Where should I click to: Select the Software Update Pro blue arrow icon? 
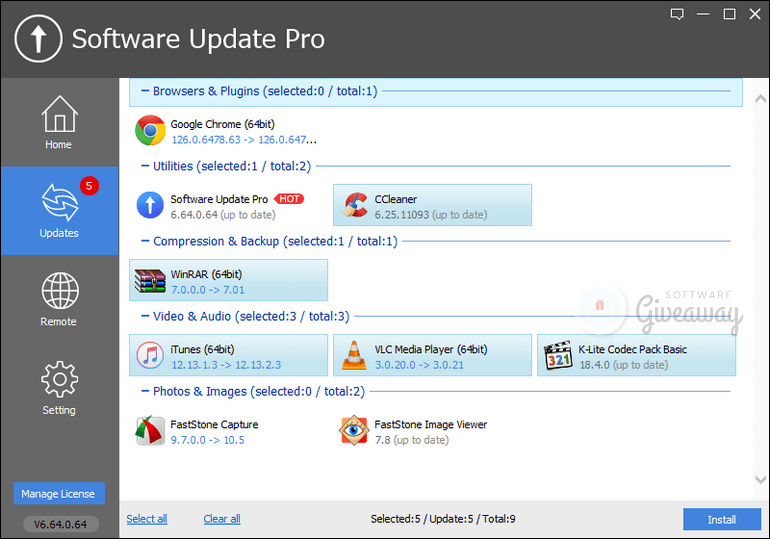click(150, 205)
